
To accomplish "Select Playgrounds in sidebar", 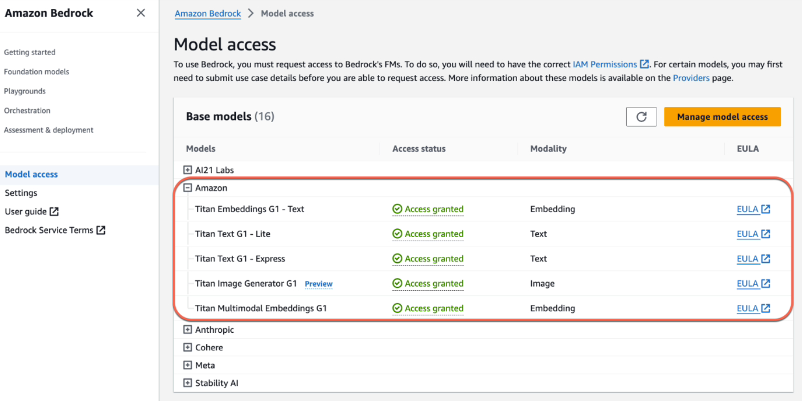I will tap(25, 91).
